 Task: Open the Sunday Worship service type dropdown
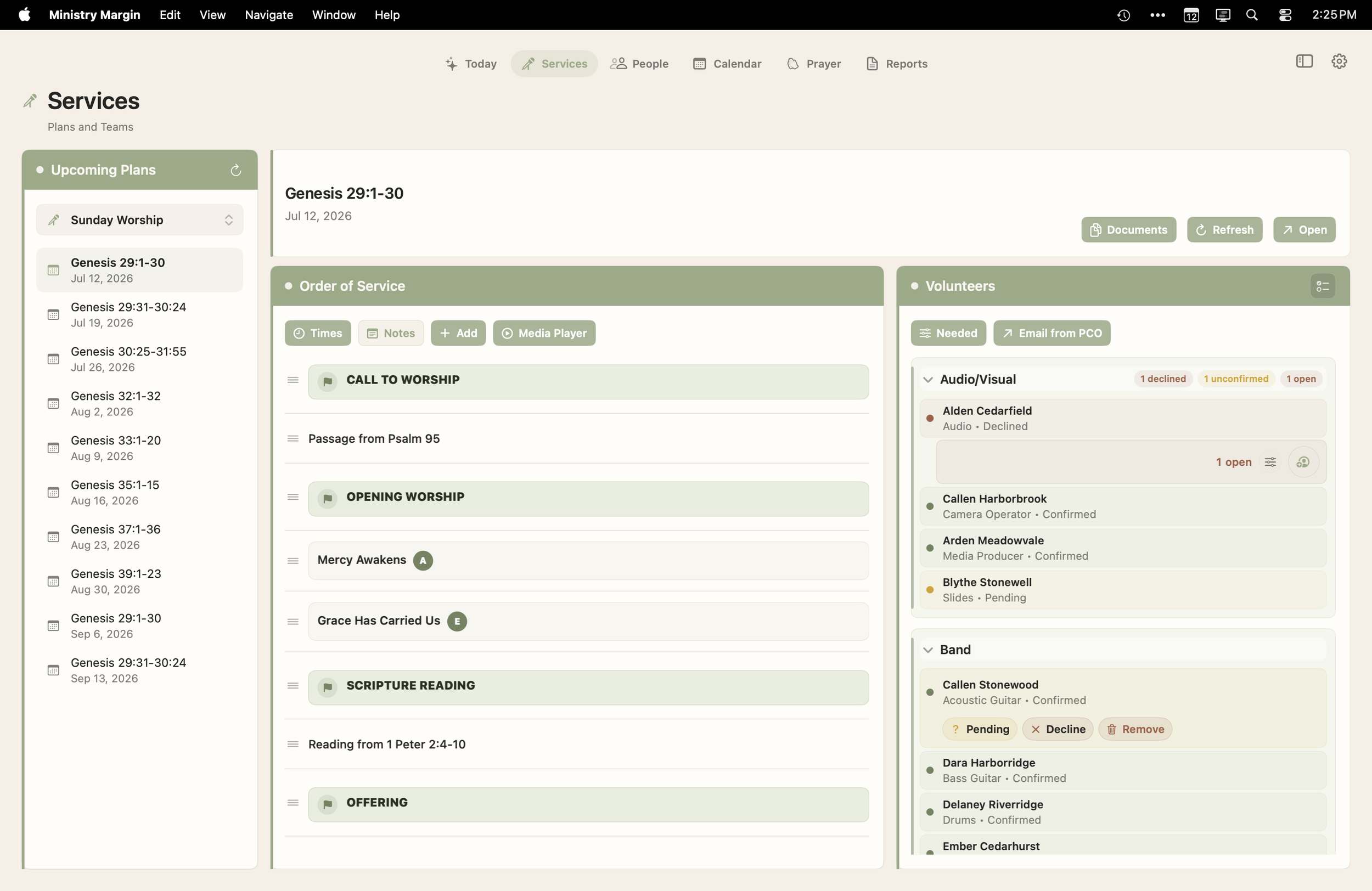point(139,219)
